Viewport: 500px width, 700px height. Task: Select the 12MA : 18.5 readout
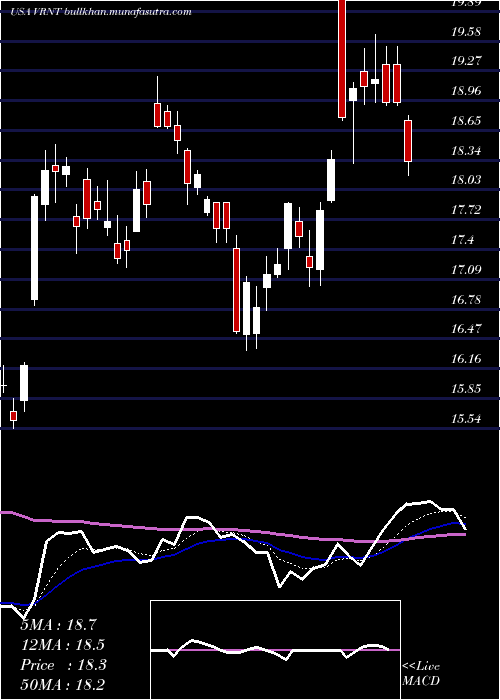point(63,645)
